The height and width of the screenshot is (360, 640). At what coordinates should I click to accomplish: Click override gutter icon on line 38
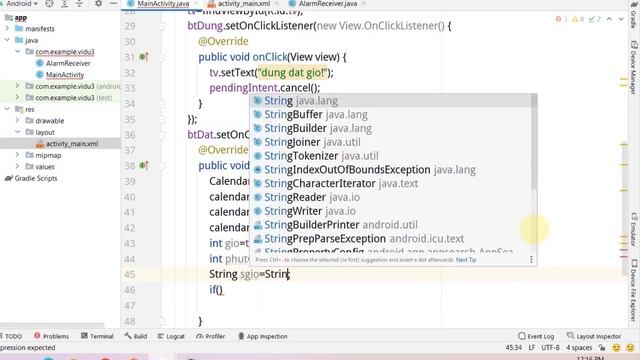(144, 165)
